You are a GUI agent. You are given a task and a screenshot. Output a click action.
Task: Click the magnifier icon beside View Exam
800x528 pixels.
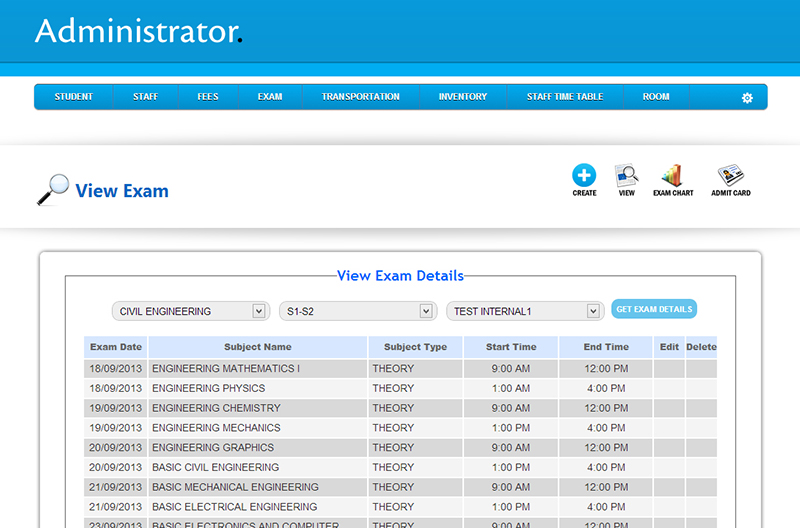[x=52, y=190]
